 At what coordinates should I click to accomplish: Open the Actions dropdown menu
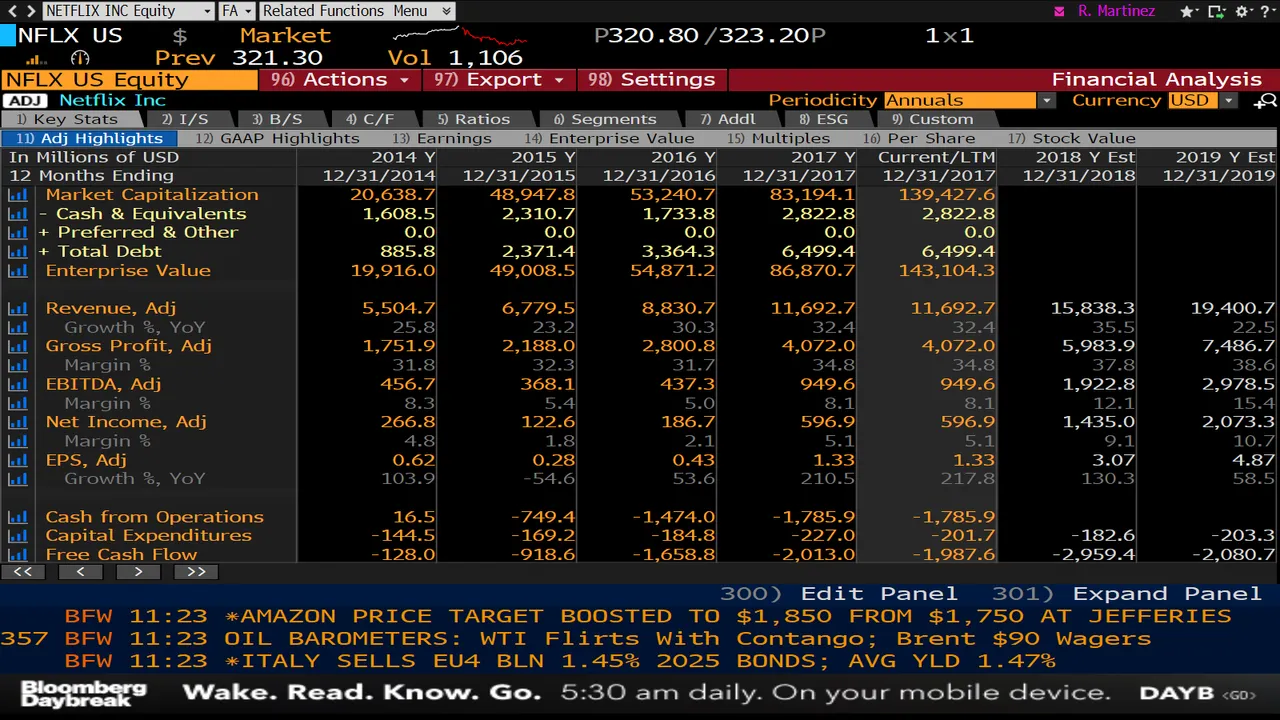click(x=340, y=80)
